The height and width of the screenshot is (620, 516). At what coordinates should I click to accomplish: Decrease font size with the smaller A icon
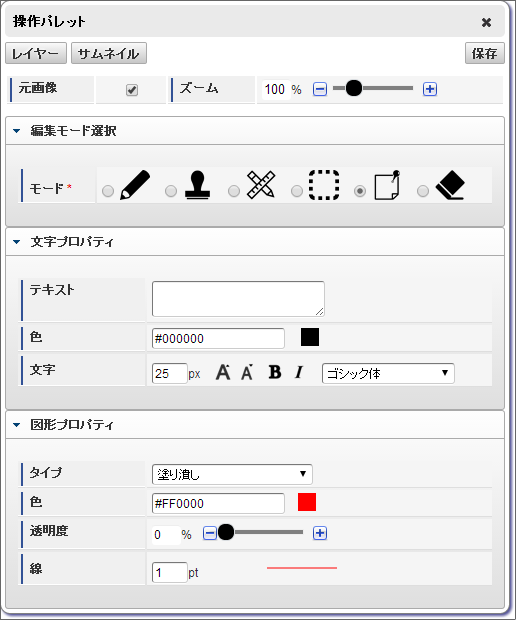pos(247,372)
